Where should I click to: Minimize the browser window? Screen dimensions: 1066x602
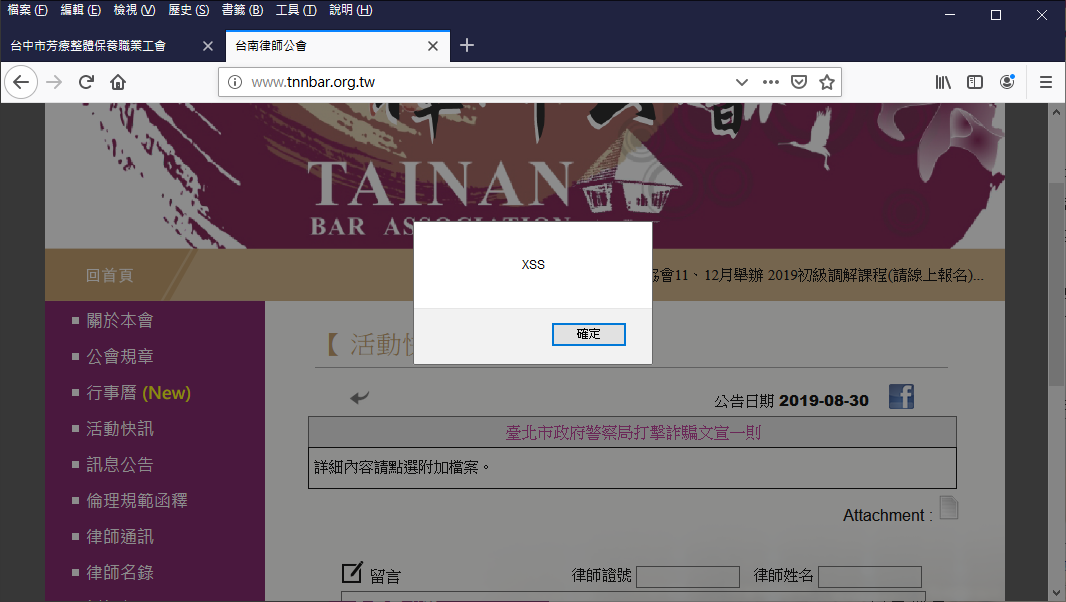point(950,15)
